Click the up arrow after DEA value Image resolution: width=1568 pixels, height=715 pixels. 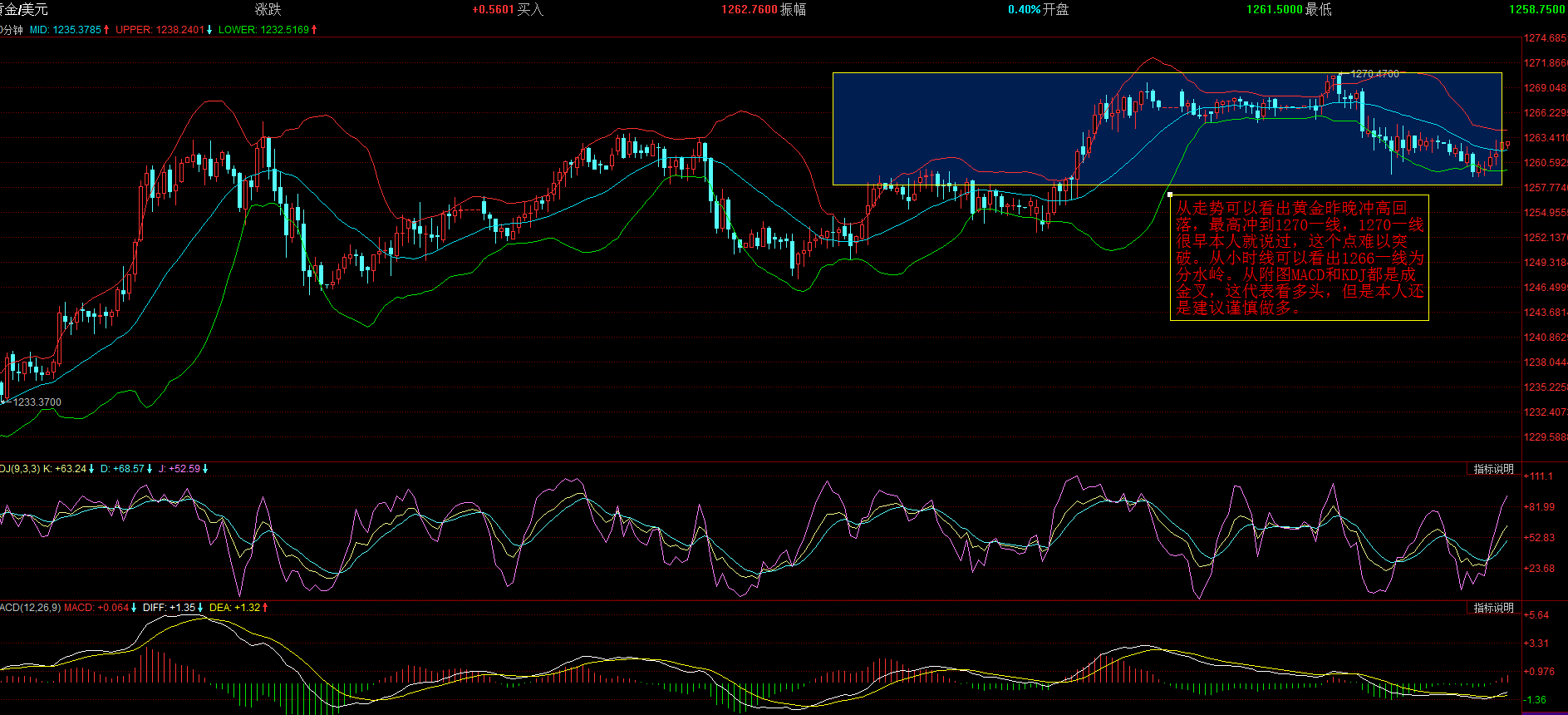click(x=265, y=608)
